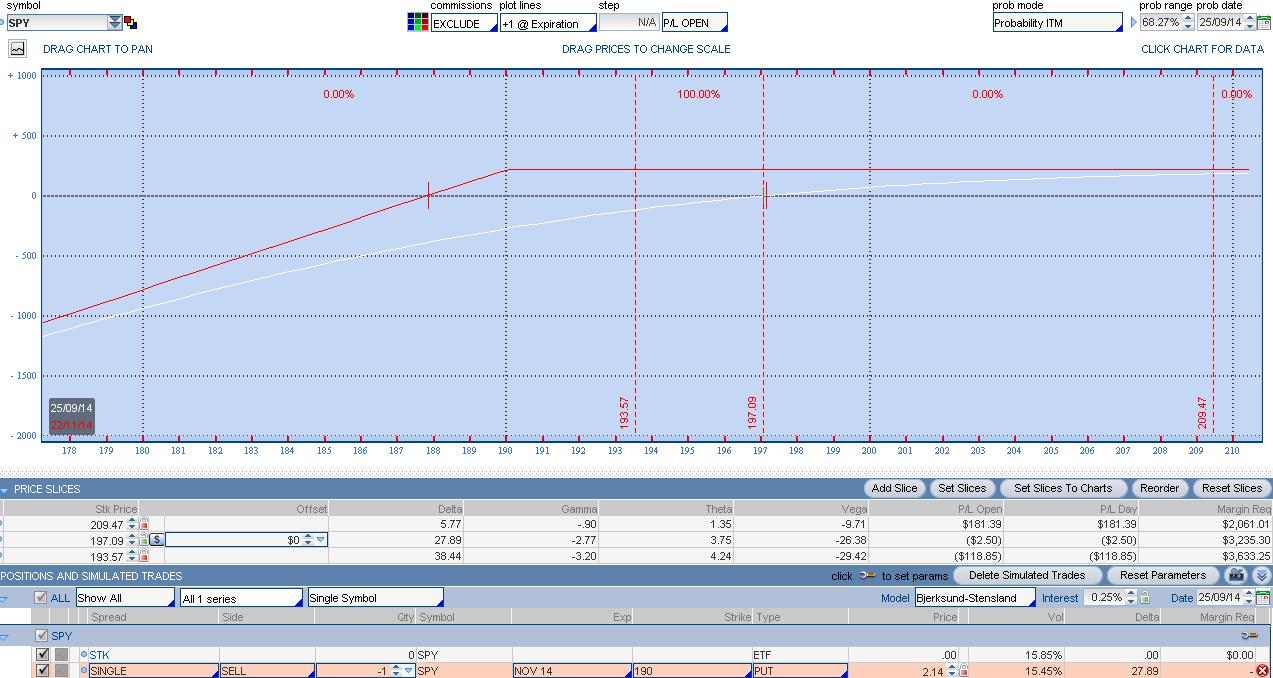Click the Set Slices button
Viewport: 1273px width, 678px height.
click(962, 488)
